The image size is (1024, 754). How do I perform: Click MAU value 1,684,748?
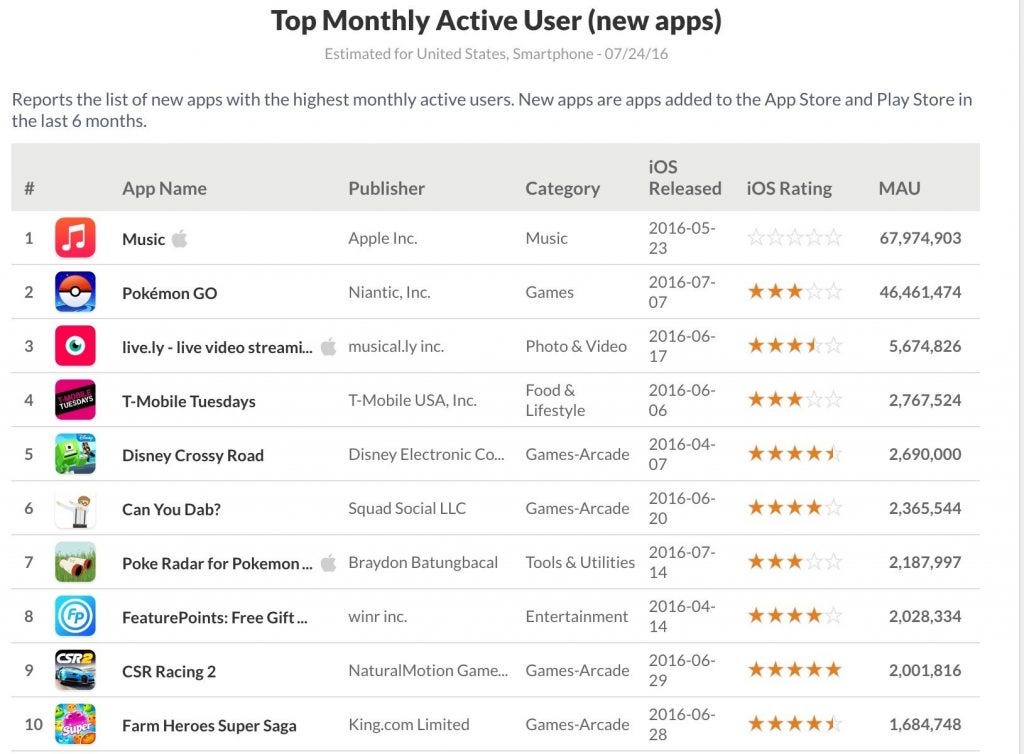[925, 725]
